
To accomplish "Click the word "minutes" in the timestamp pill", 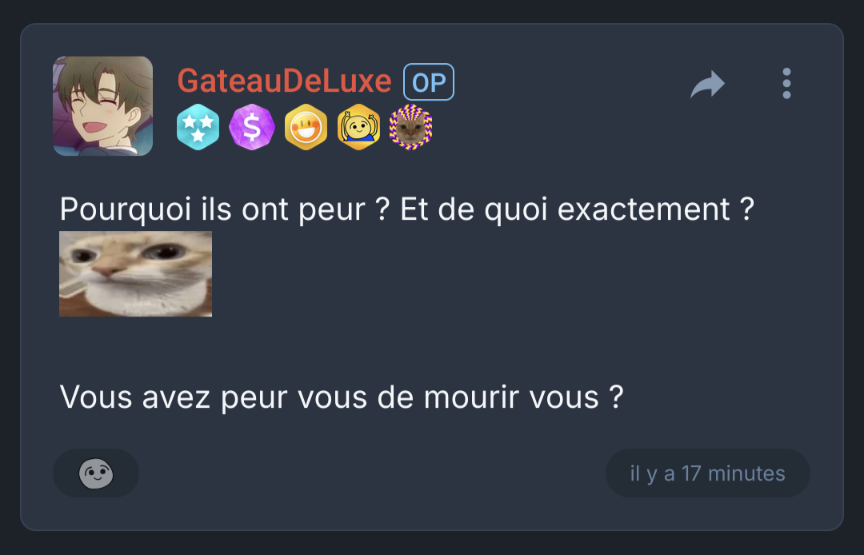I will click(747, 473).
